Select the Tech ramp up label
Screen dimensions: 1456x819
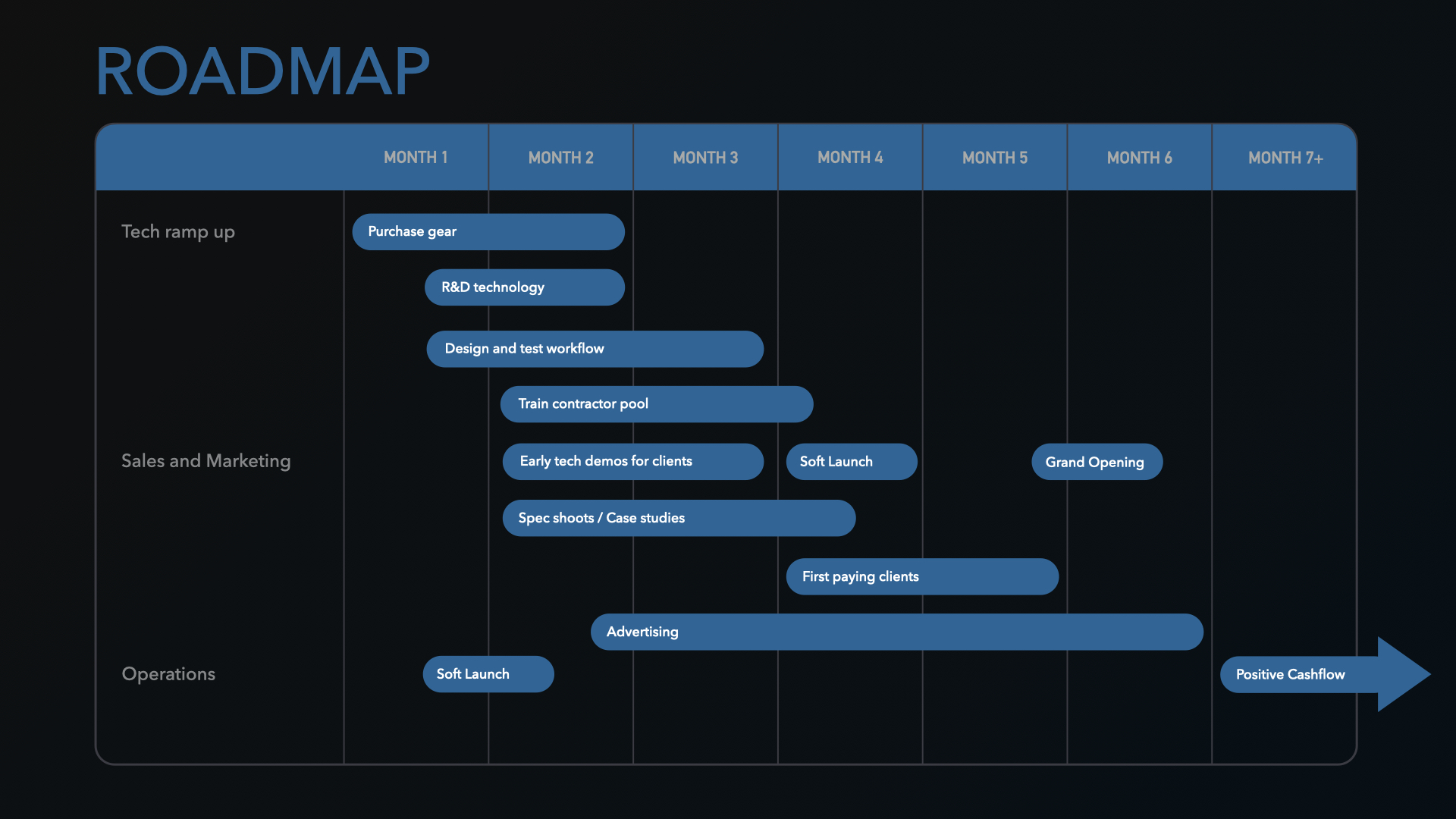point(178,231)
